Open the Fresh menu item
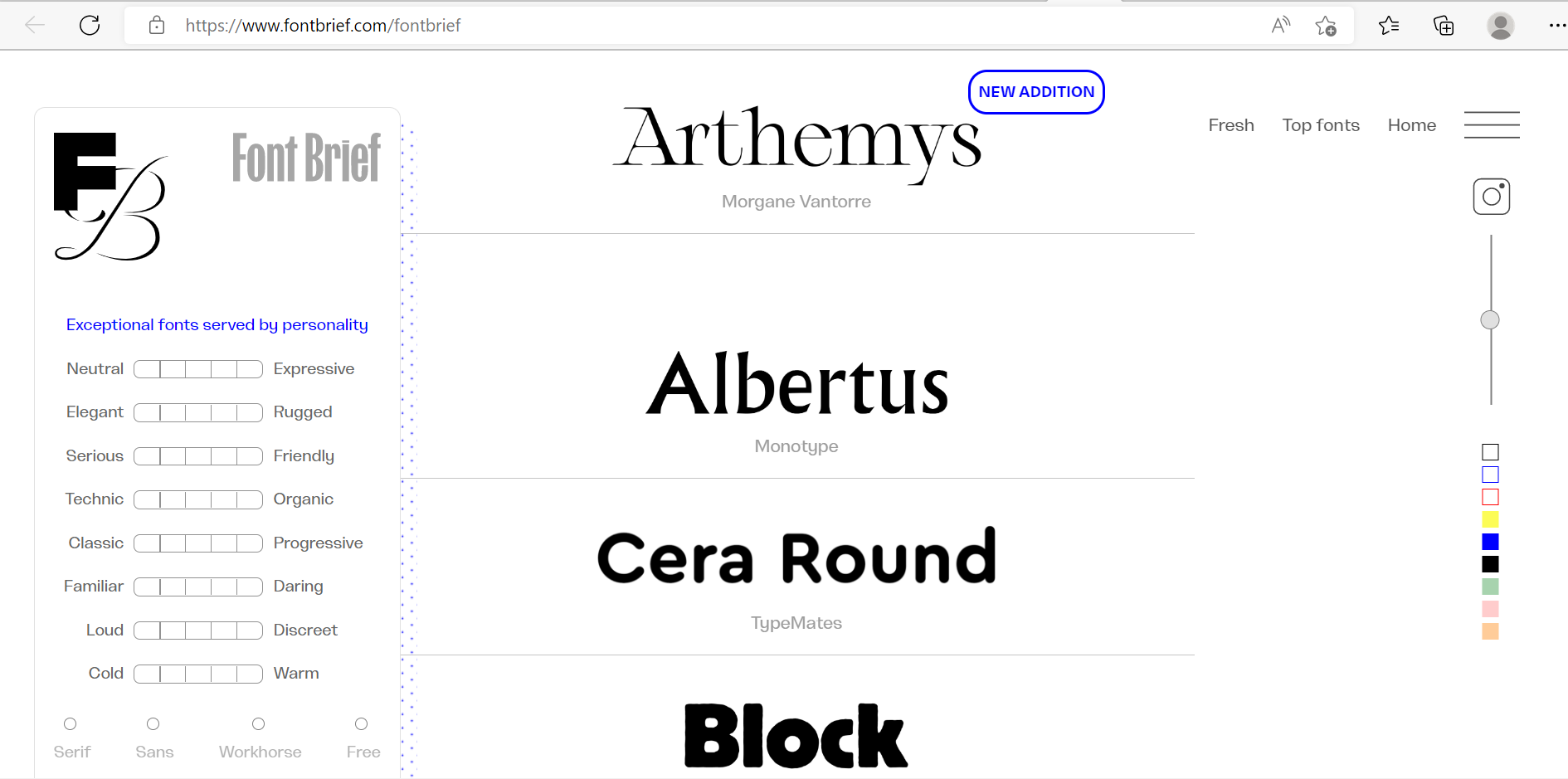 (1231, 125)
